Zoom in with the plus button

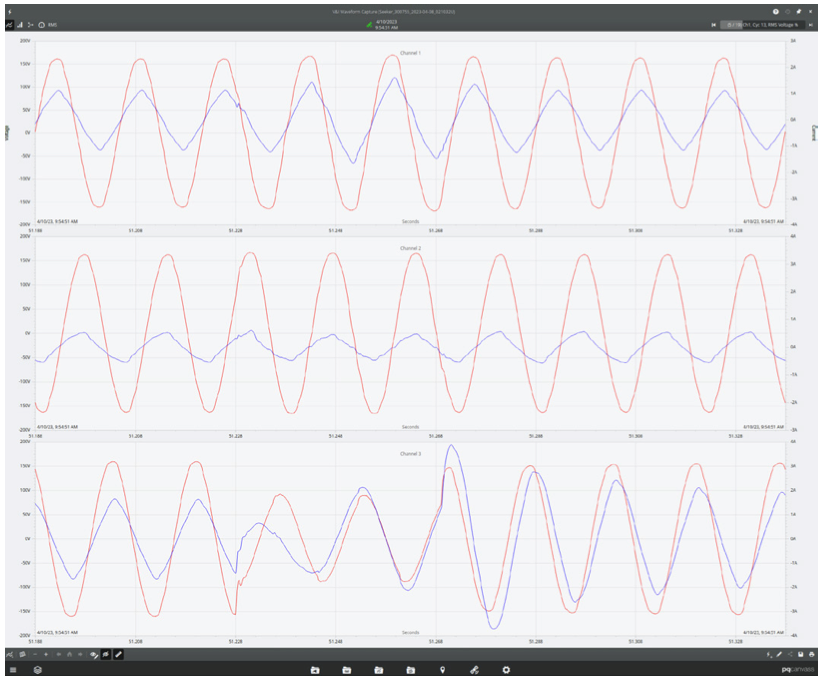46,654
